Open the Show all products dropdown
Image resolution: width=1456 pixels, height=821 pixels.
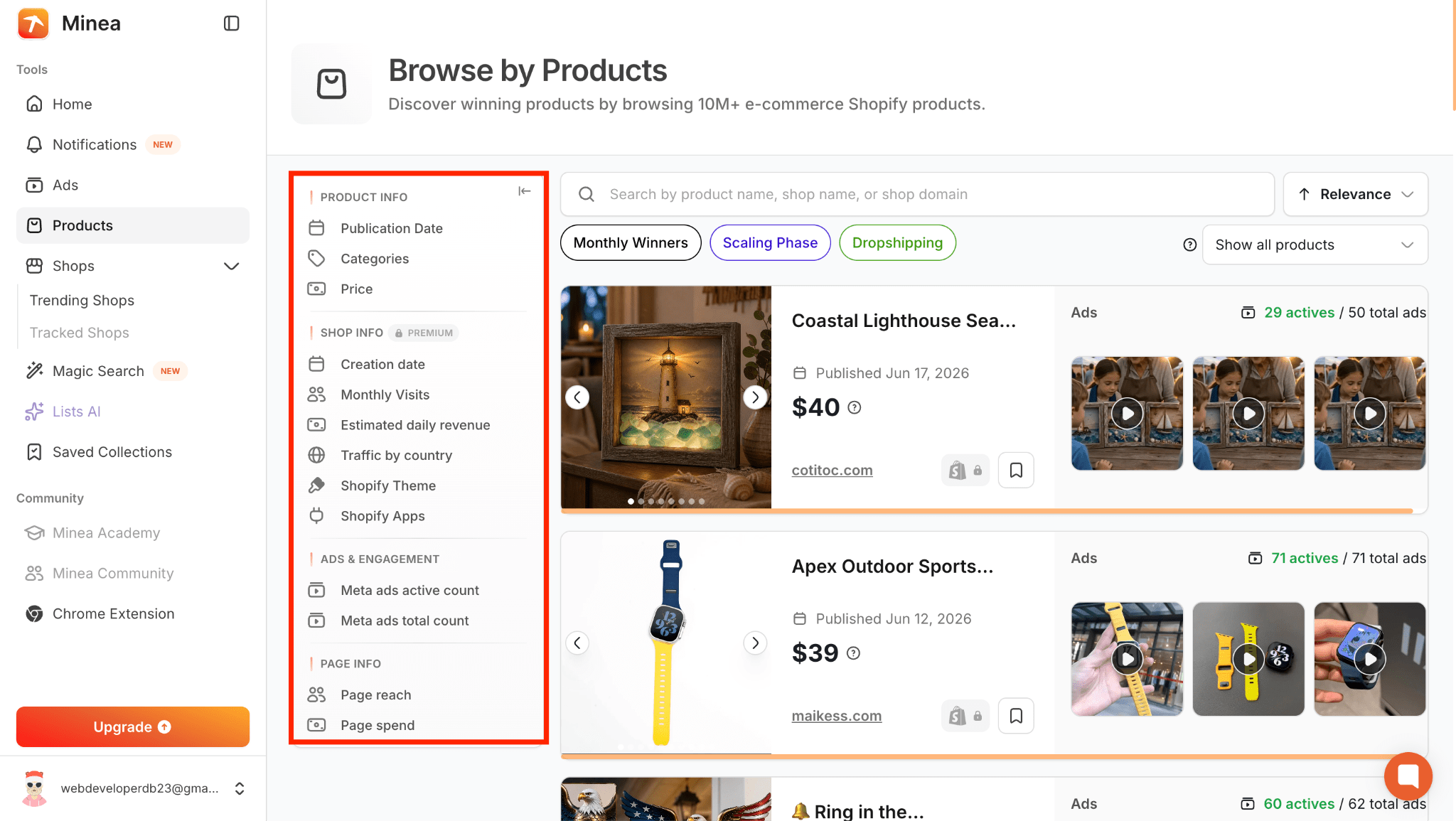tap(1315, 245)
